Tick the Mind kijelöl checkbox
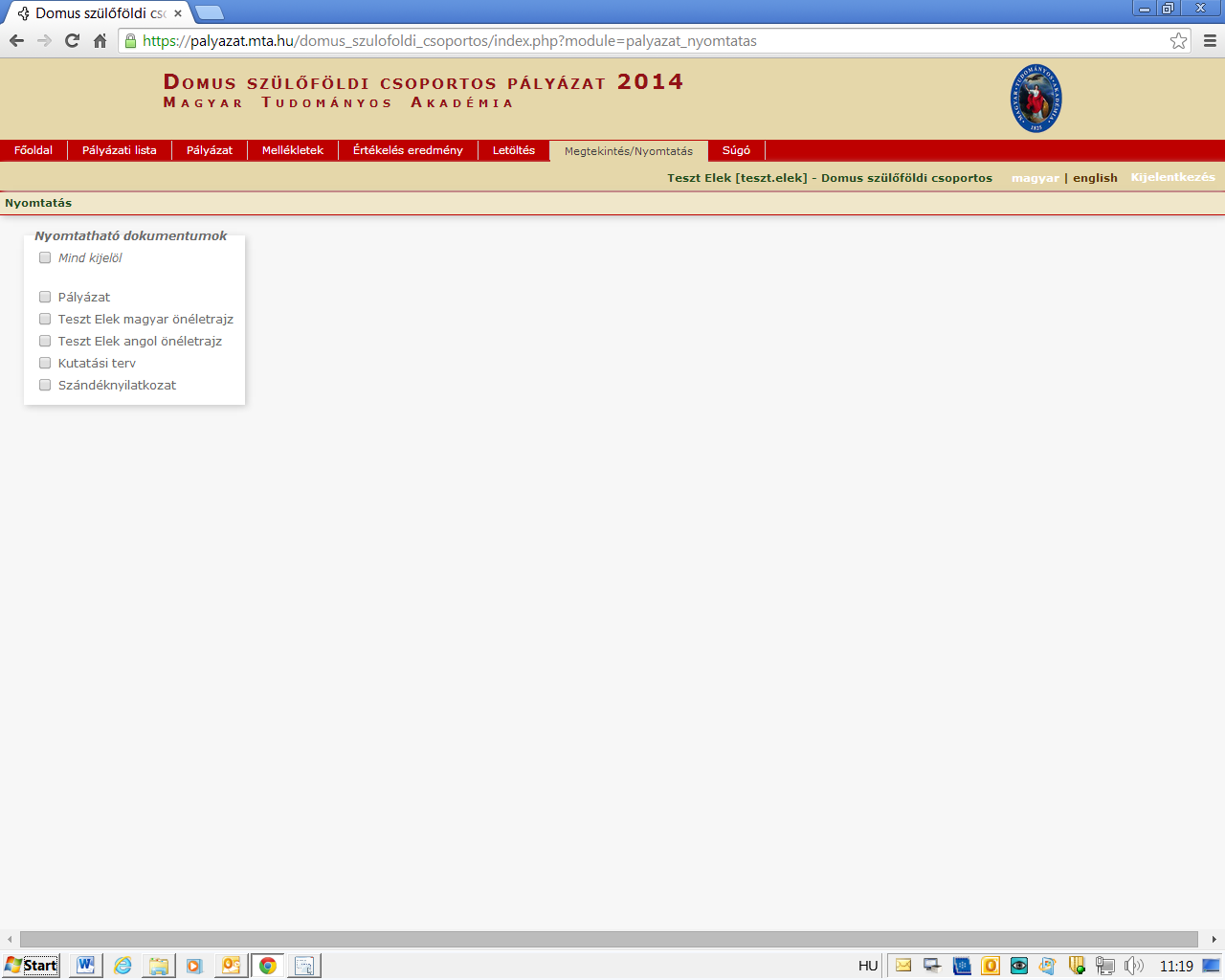Screen dimensions: 1225x980 pos(45,257)
